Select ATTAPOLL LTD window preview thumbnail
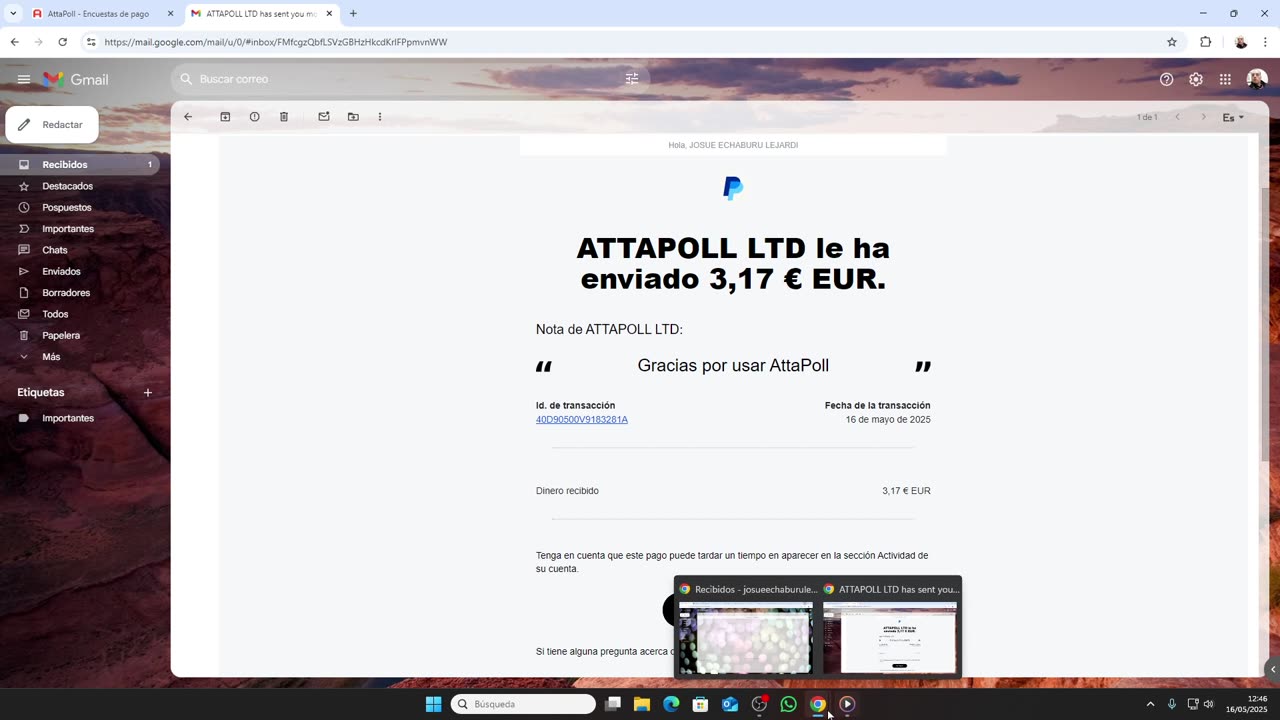 (x=890, y=638)
